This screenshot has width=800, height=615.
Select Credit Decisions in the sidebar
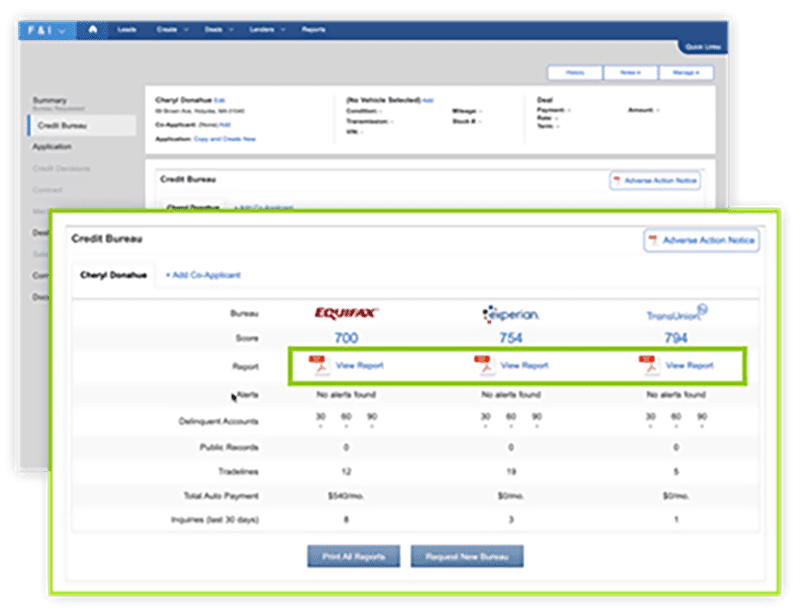click(61, 168)
